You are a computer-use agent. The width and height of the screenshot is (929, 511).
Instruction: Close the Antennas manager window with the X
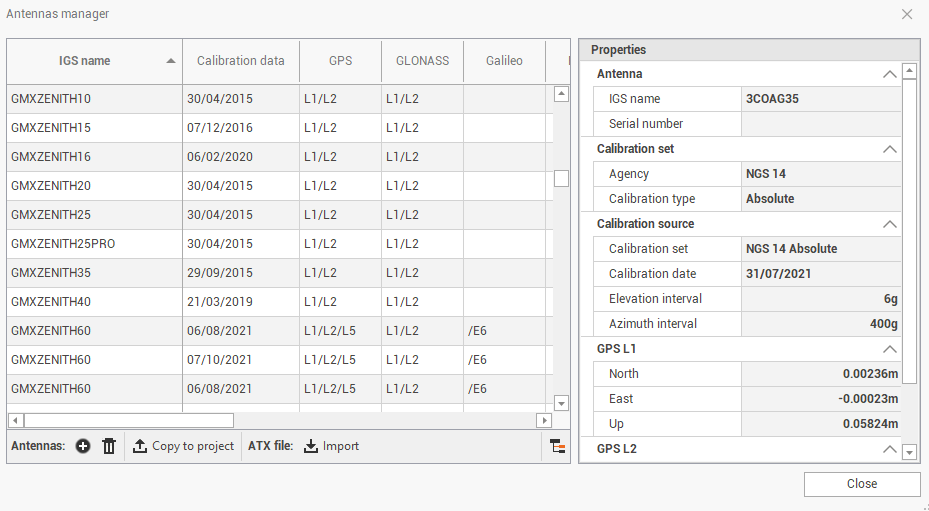click(906, 14)
